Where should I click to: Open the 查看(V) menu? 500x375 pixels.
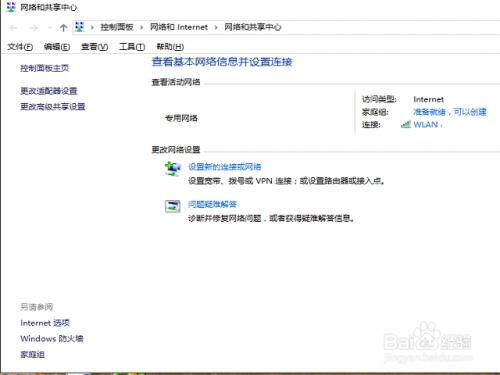pyautogui.click(x=95, y=47)
